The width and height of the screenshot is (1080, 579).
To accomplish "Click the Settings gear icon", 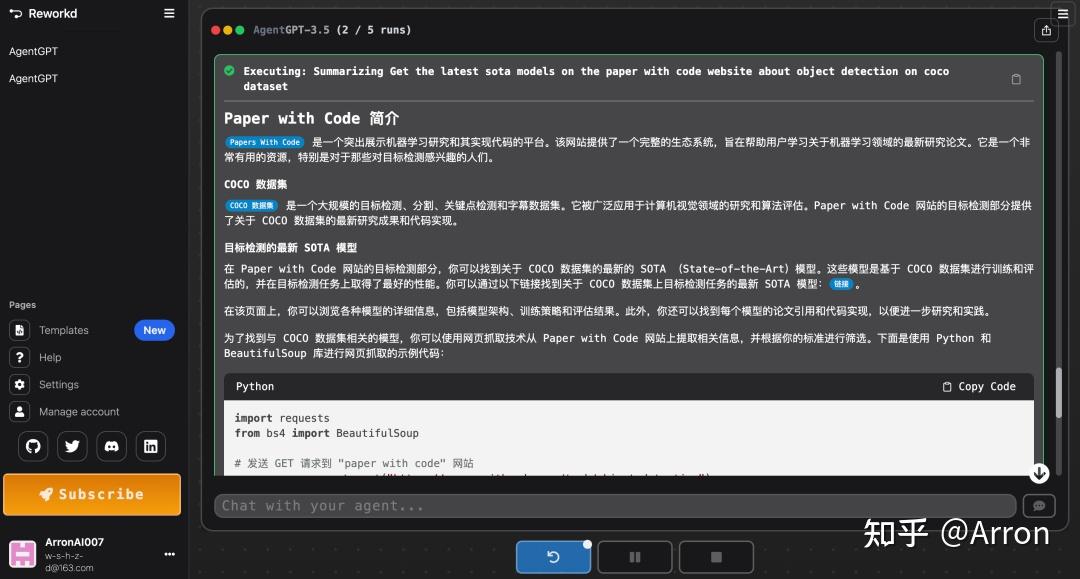I will (x=19, y=384).
